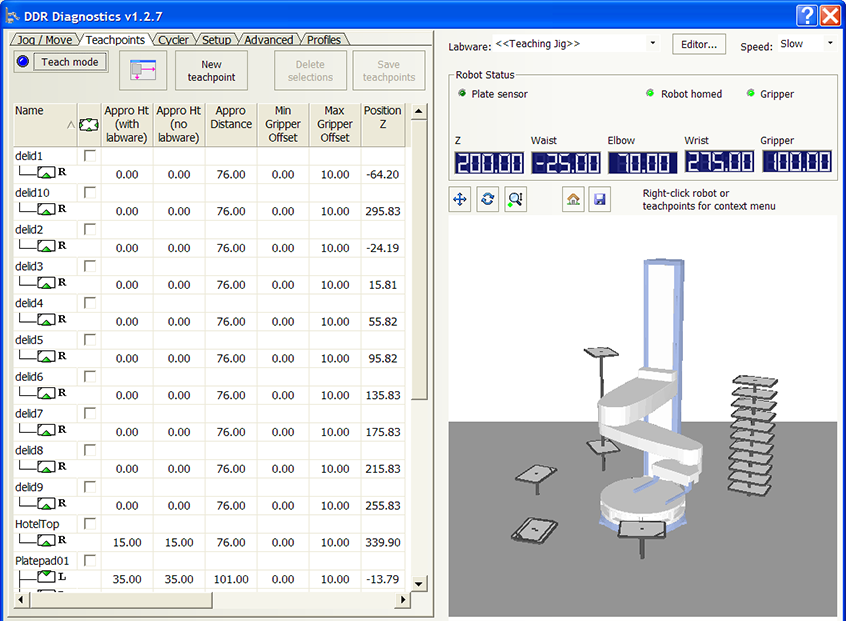Enable the Platepad01 checkbox

pyautogui.click(x=91, y=561)
